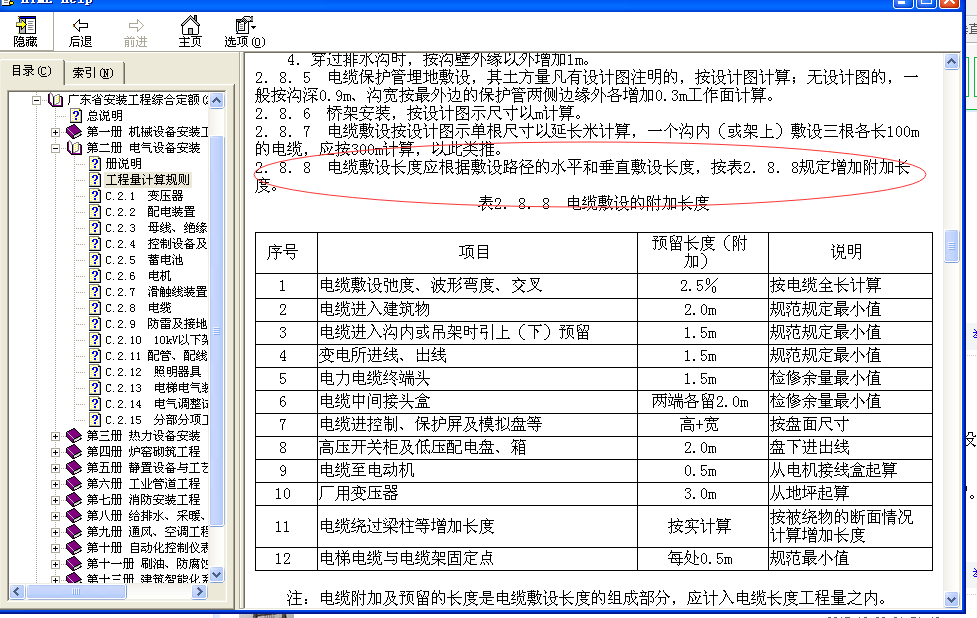This screenshot has width=977, height=618.
Task: Open C.2.3 母线、绝缘 topic
Action: [x=156, y=228]
